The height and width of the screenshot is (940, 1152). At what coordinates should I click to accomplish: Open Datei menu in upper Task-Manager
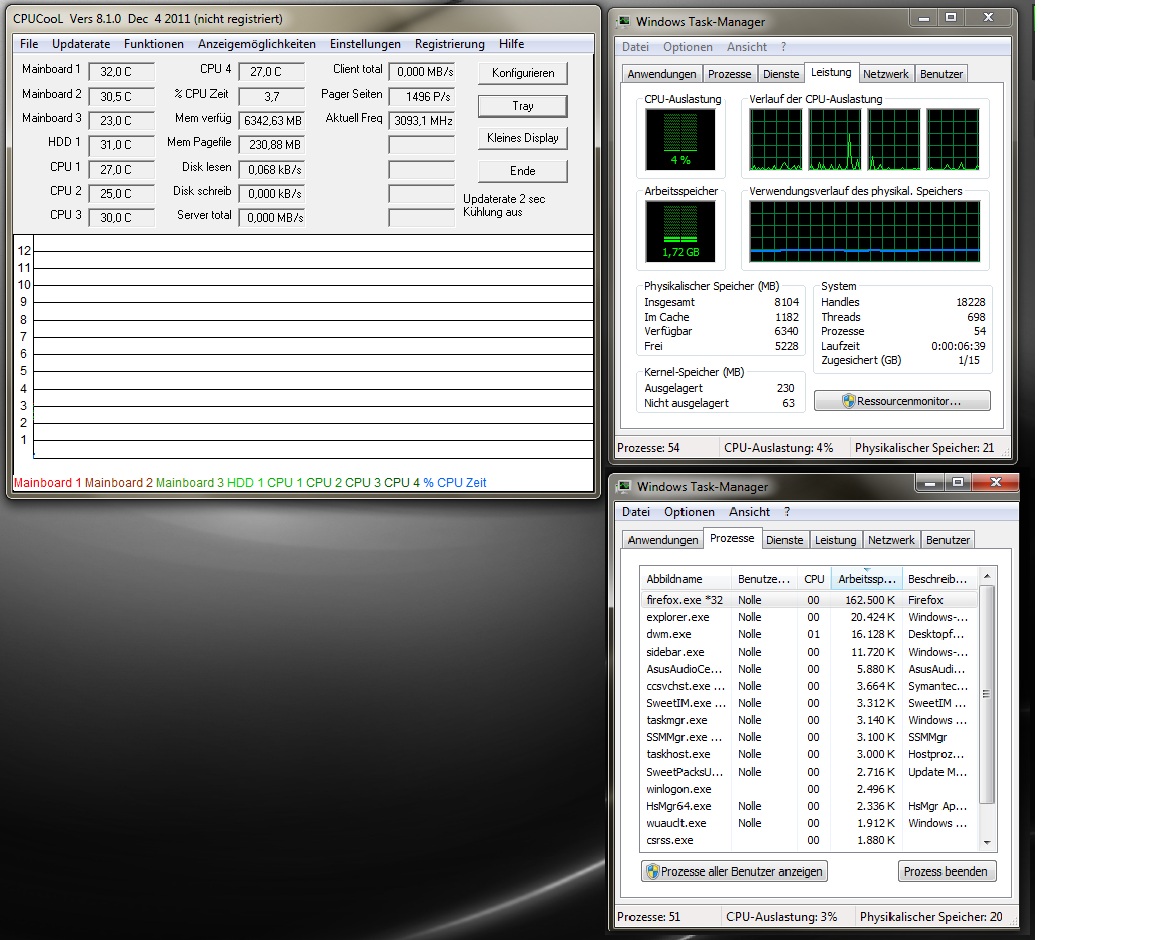click(x=636, y=47)
